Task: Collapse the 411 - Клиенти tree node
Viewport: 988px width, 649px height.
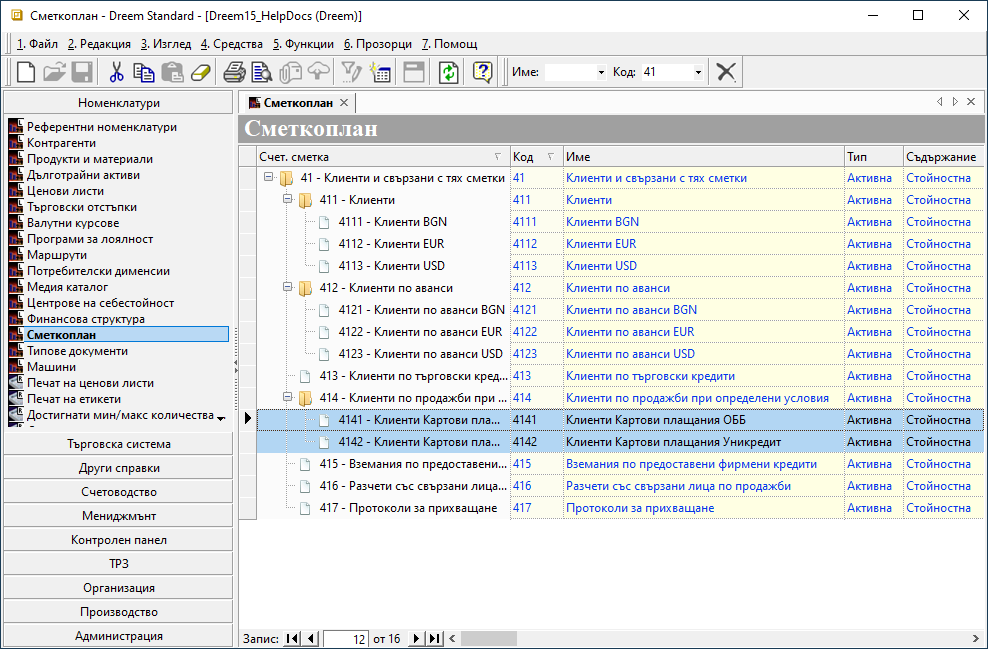Action: [x=287, y=200]
